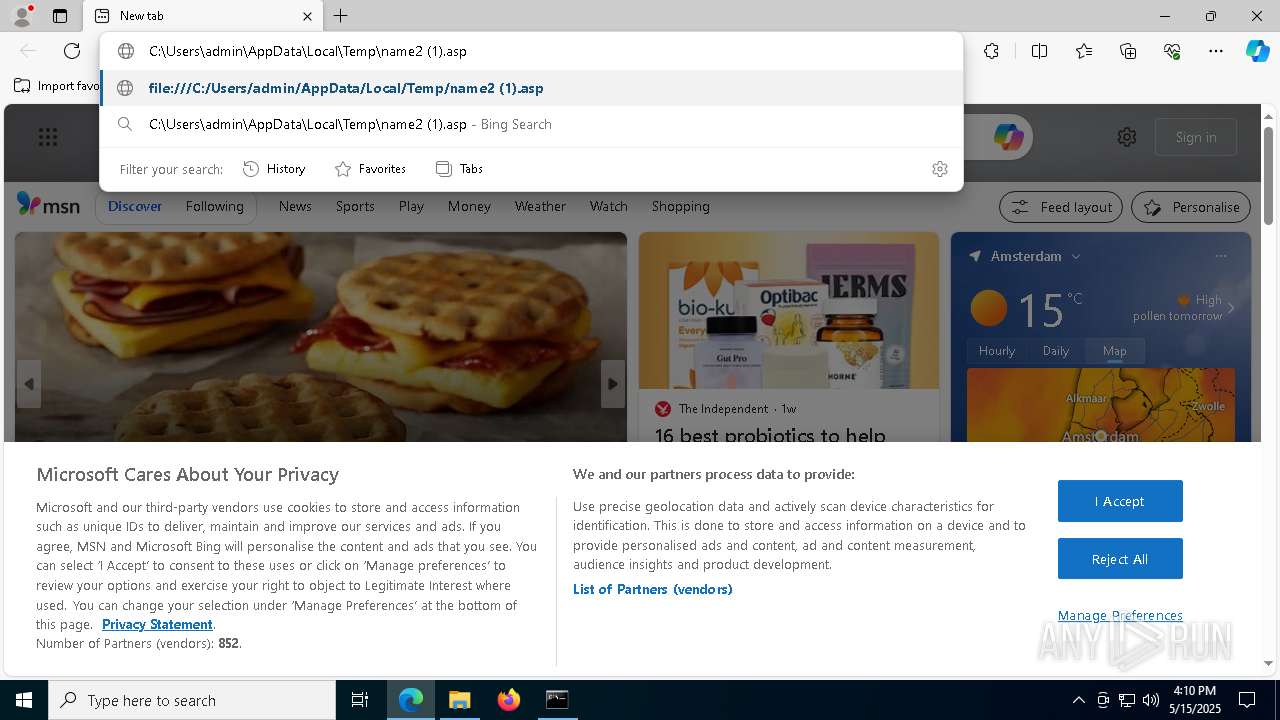Open the Favorites star toolbar icon
Viewport: 1280px width, 720px height.
[1084, 51]
